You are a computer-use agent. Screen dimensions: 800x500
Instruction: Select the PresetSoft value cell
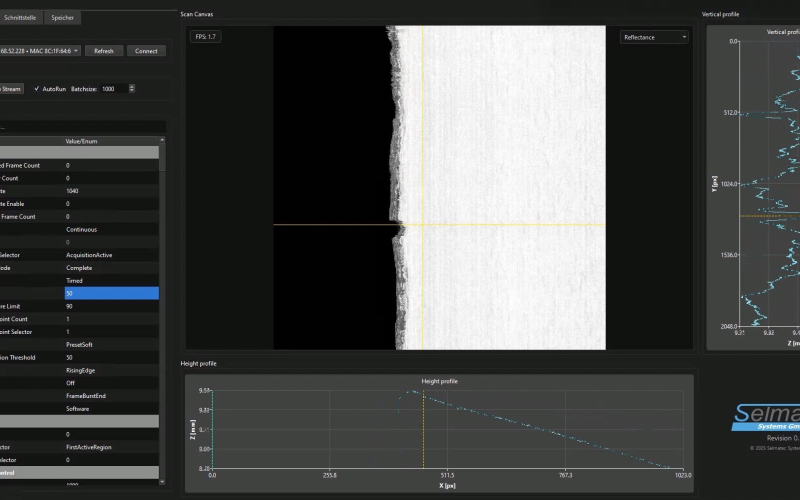coord(111,345)
